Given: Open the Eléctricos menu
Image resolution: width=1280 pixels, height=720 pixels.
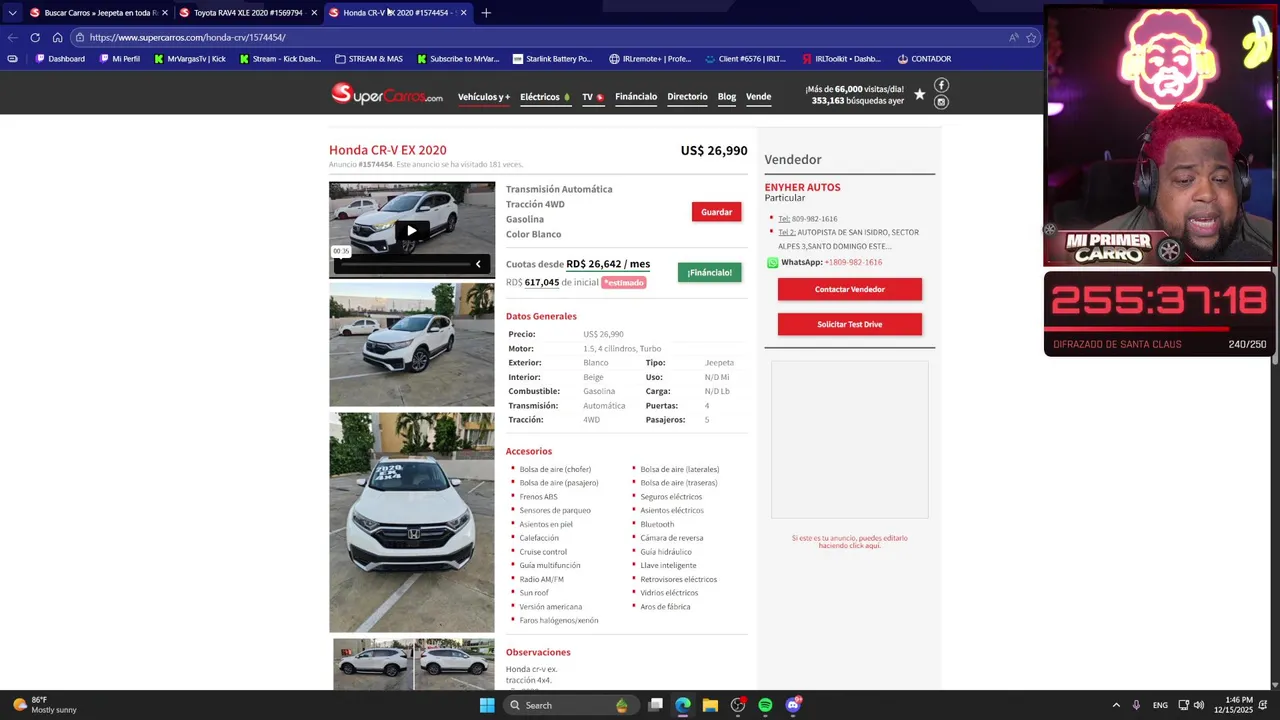Looking at the screenshot, I should click(545, 97).
